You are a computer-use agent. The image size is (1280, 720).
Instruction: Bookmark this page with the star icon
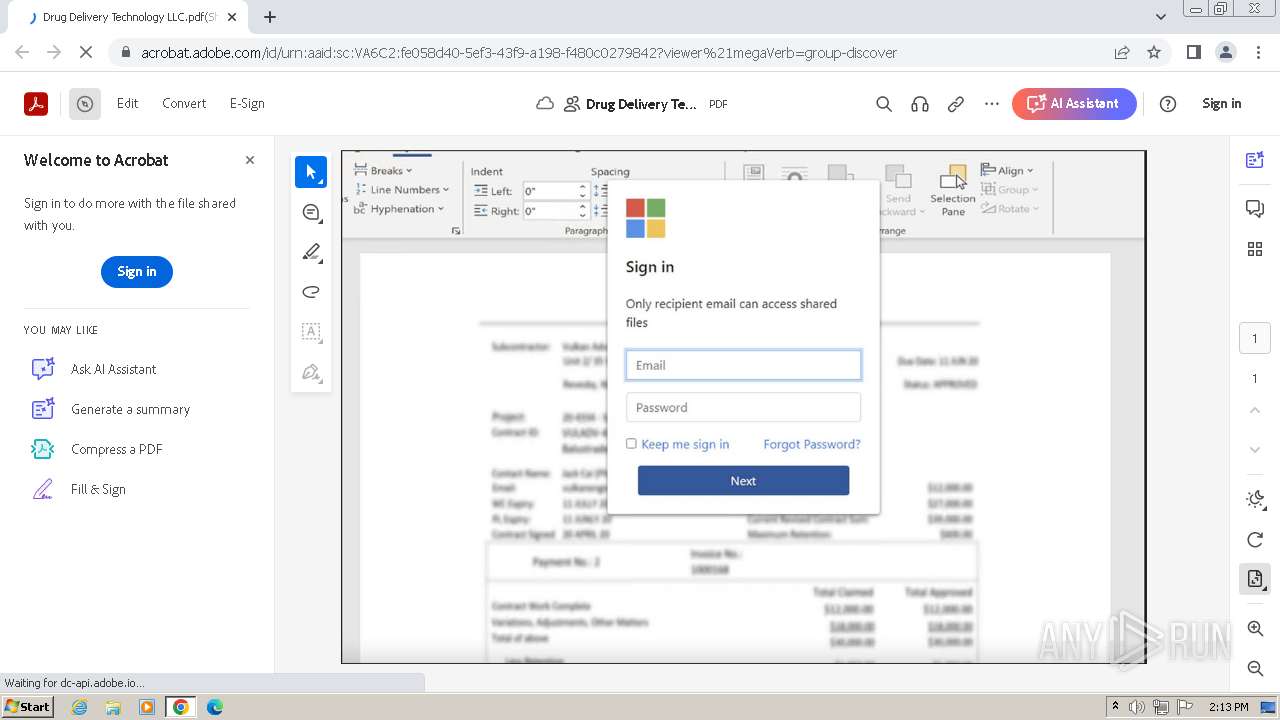(x=1154, y=53)
